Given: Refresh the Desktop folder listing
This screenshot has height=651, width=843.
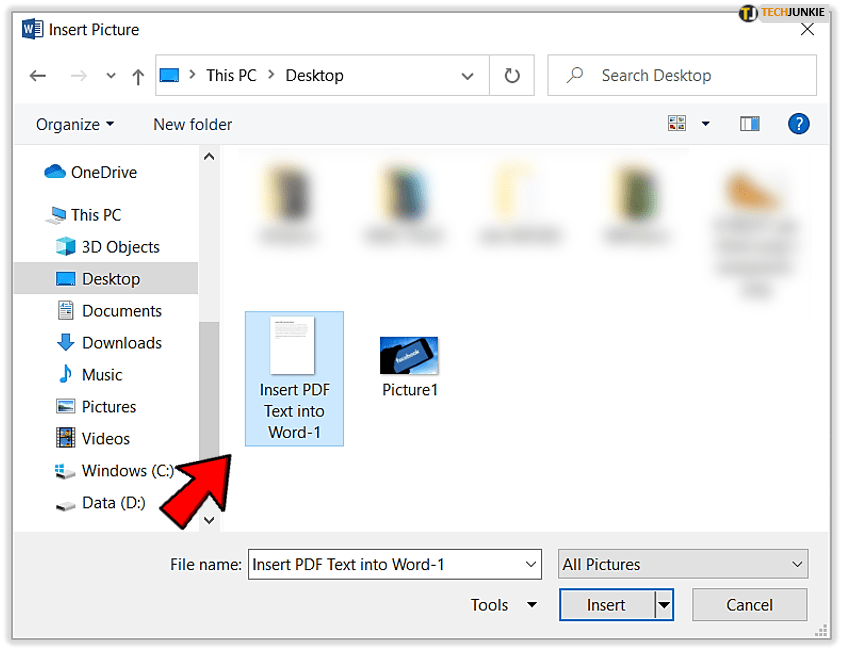Looking at the screenshot, I should coord(512,76).
